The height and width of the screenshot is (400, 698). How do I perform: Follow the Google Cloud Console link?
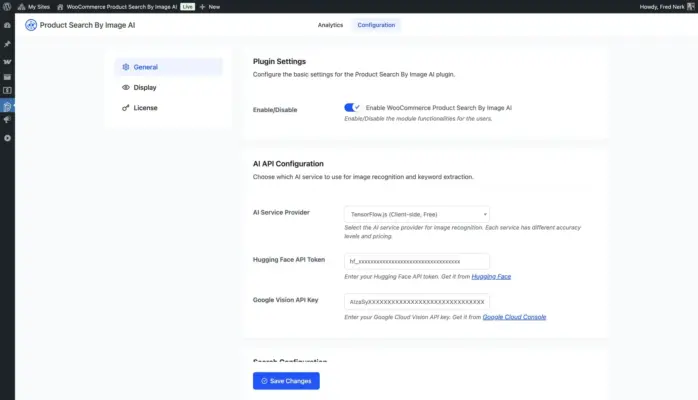(514, 317)
